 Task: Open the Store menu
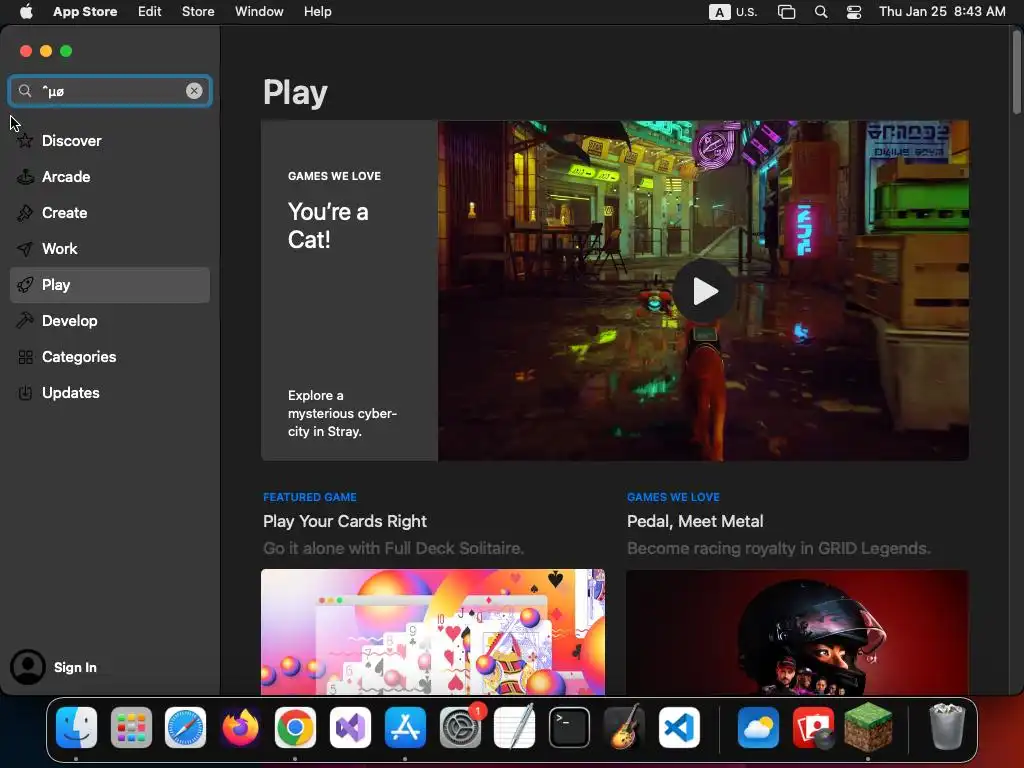pyautogui.click(x=198, y=12)
